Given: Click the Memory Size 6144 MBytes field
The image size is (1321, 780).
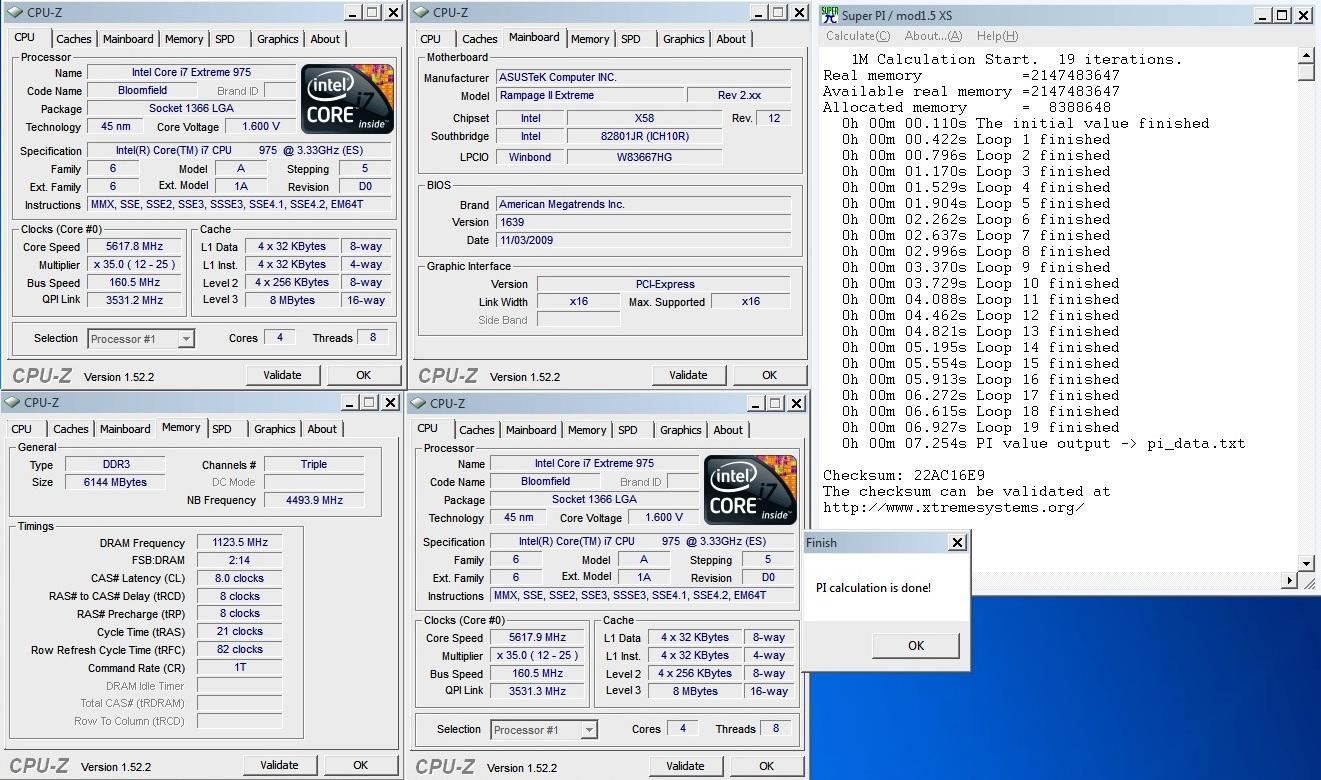Looking at the screenshot, I should 115,482.
